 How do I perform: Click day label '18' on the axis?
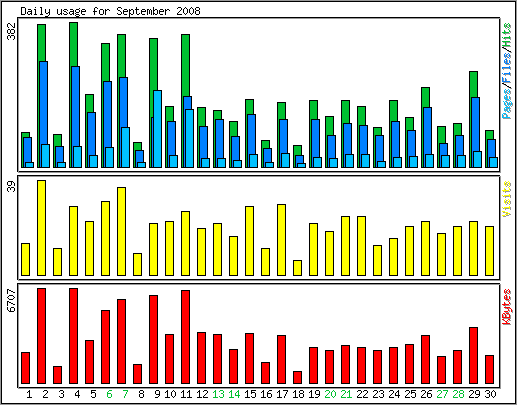click(x=298, y=394)
